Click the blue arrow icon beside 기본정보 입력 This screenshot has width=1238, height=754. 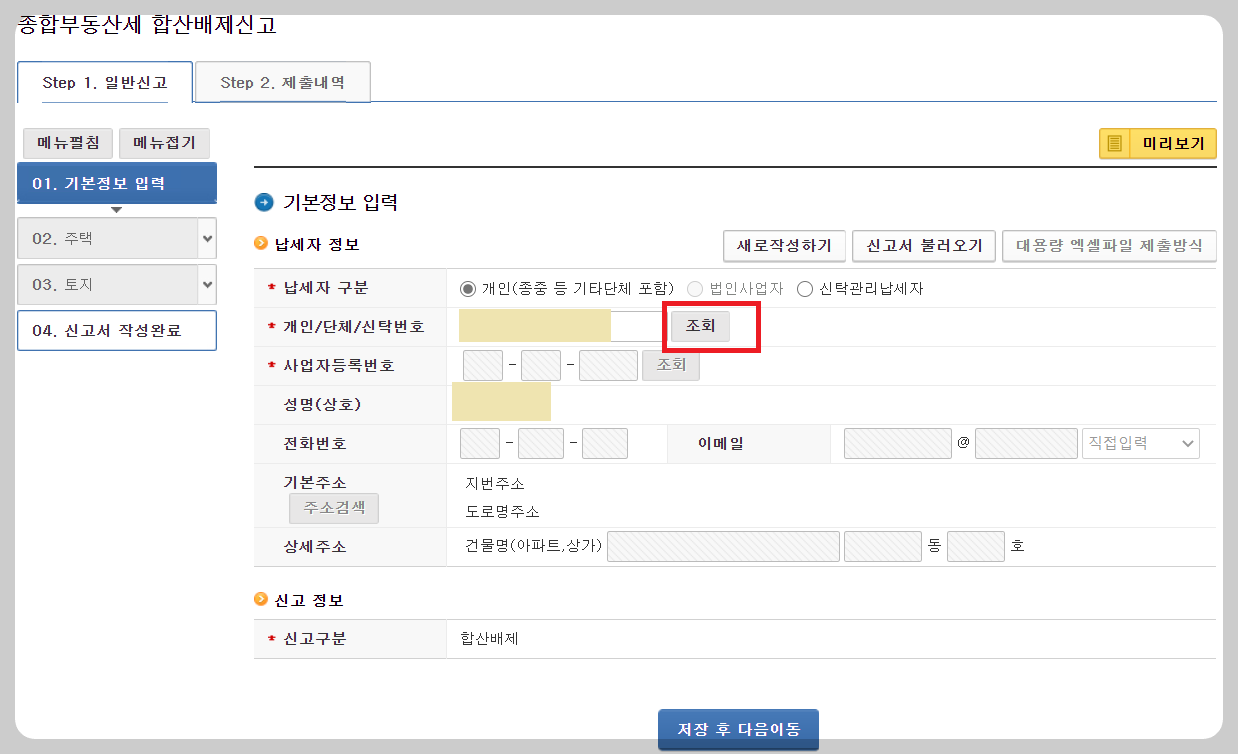pyautogui.click(x=264, y=202)
